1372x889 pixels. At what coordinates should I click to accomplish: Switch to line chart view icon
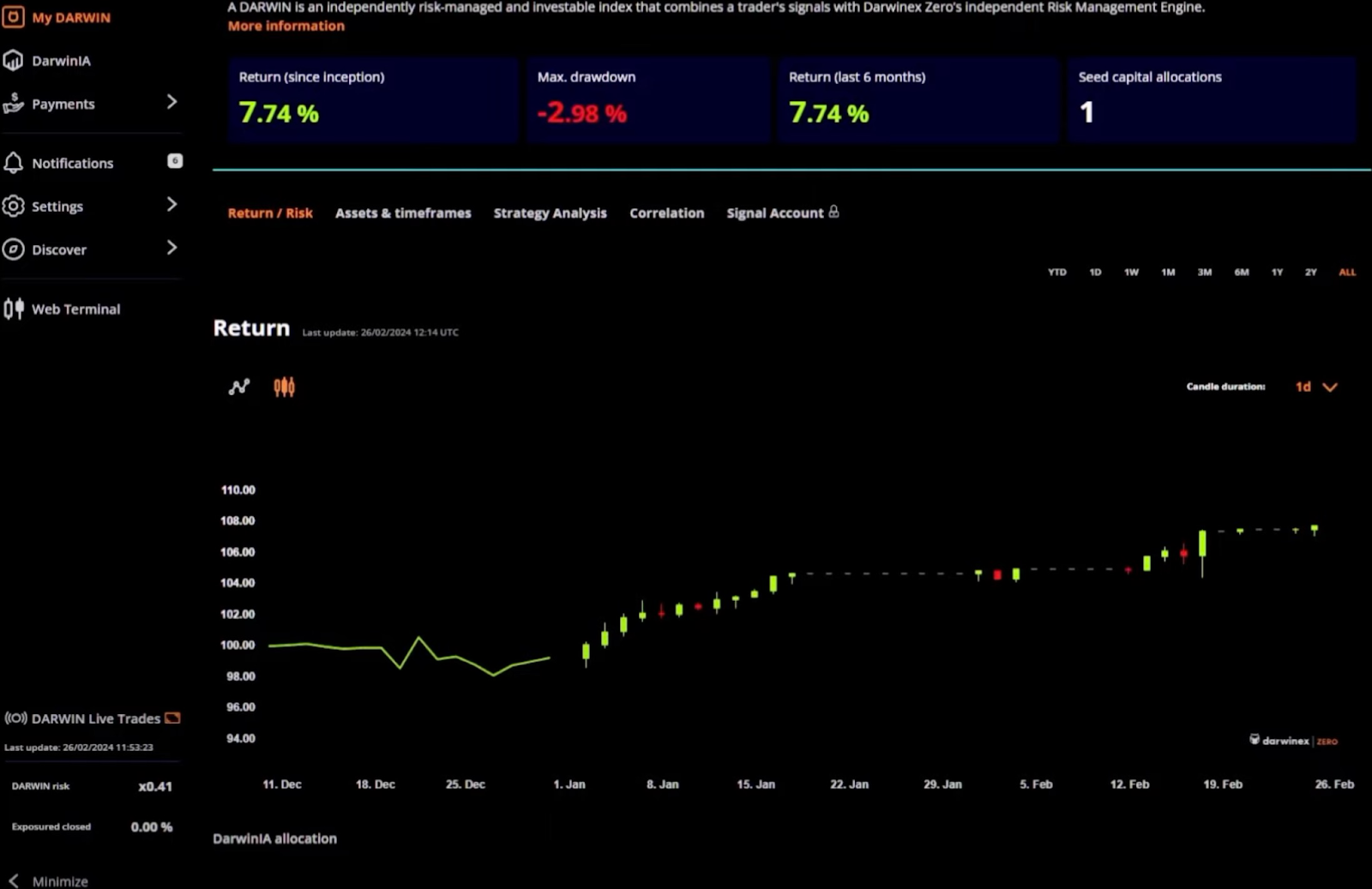(239, 387)
